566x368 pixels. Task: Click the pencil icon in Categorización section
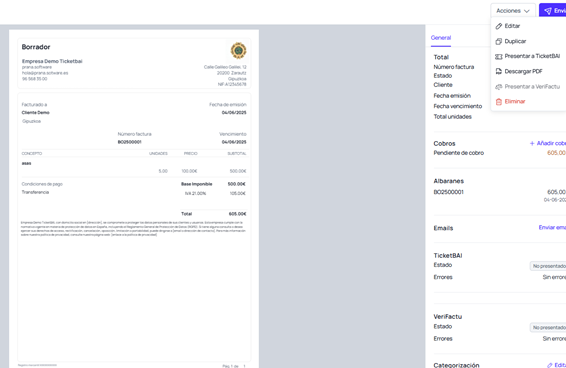[x=549, y=365]
